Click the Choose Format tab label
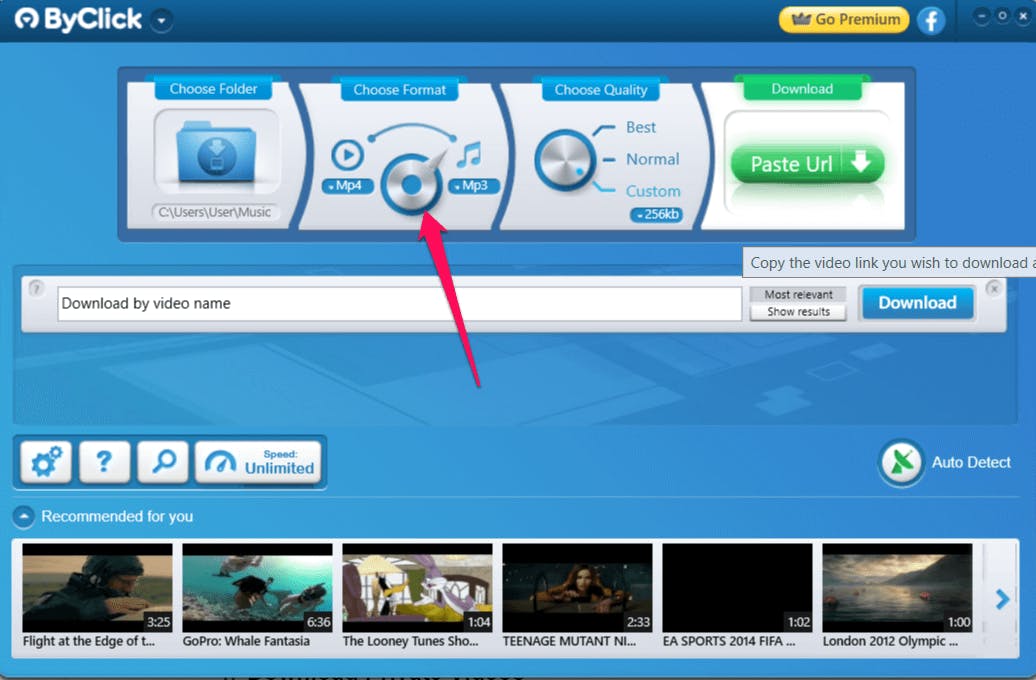This screenshot has width=1036, height=680. [x=399, y=89]
